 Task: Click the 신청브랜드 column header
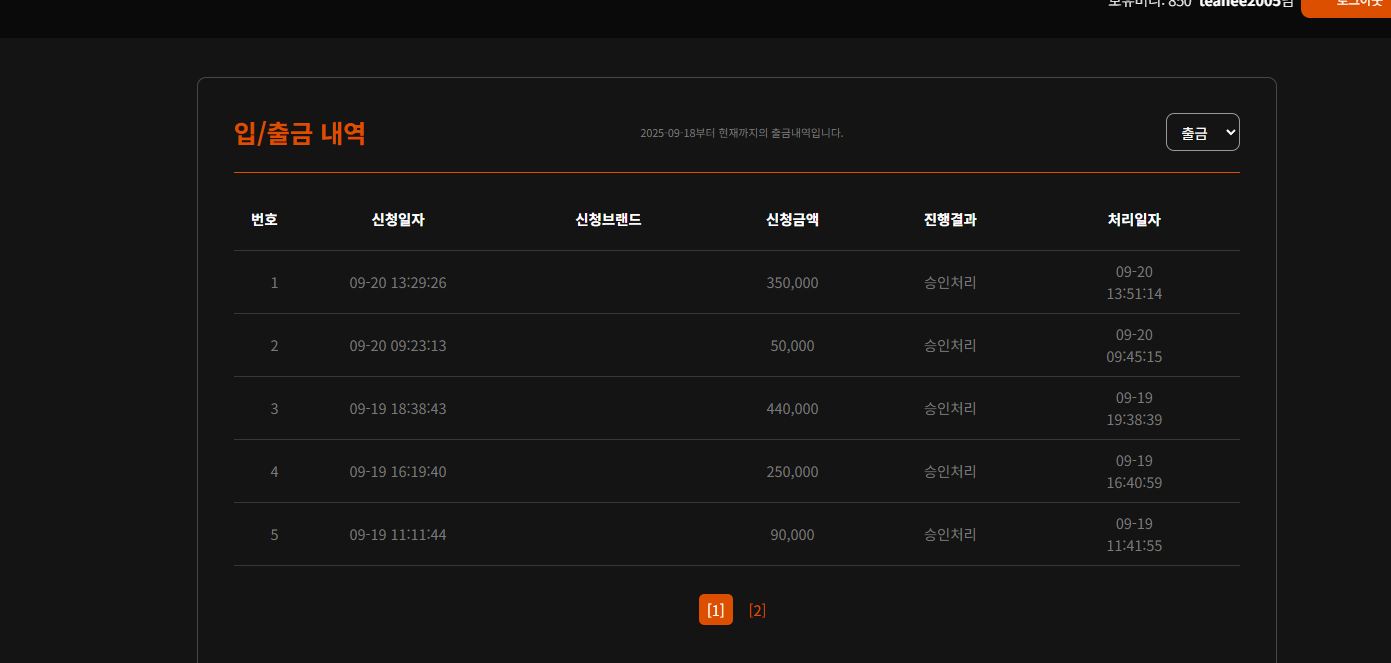click(x=608, y=220)
